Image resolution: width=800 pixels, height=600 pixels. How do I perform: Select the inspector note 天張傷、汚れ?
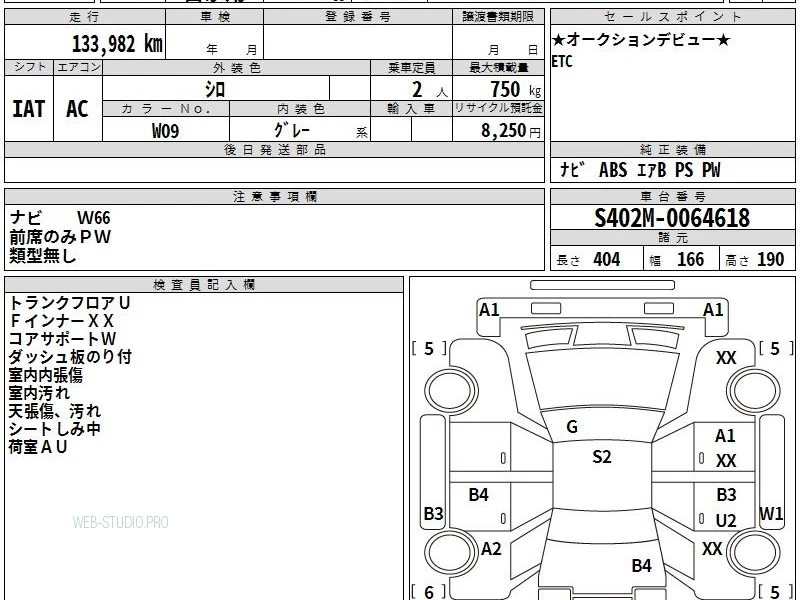(55, 411)
